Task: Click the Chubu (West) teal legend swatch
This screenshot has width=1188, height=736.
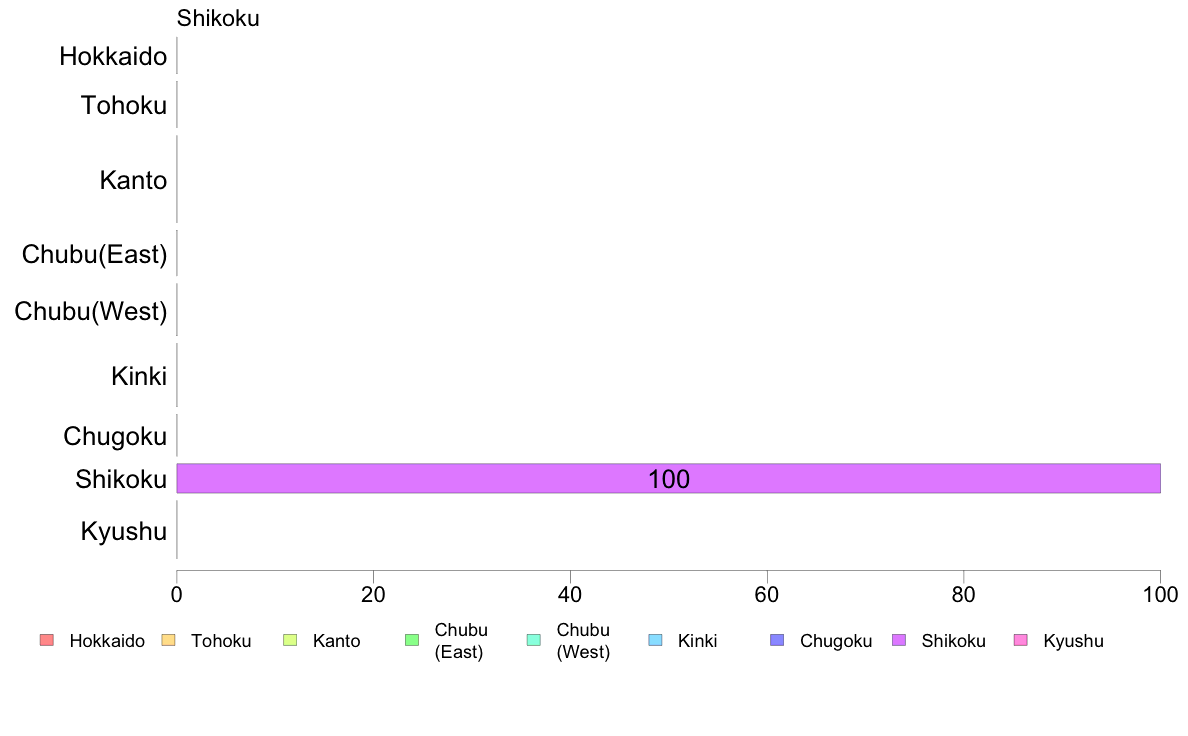Action: point(533,640)
